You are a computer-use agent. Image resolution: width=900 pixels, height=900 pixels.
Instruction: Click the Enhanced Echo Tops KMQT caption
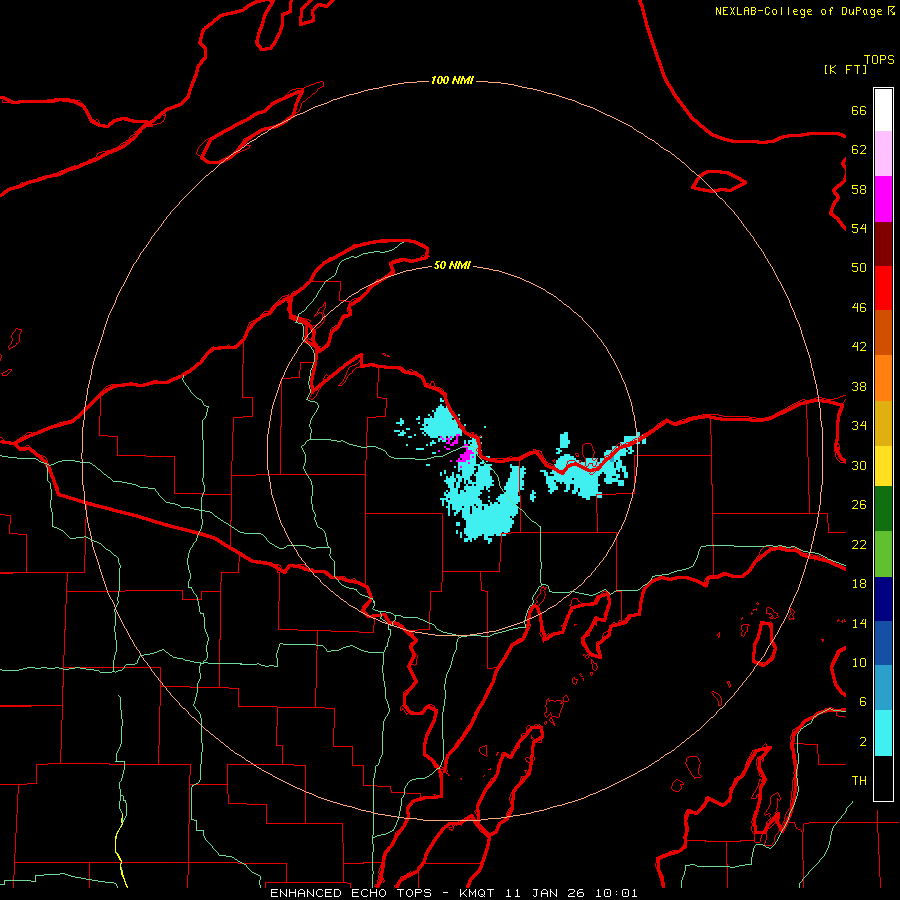coord(453,893)
